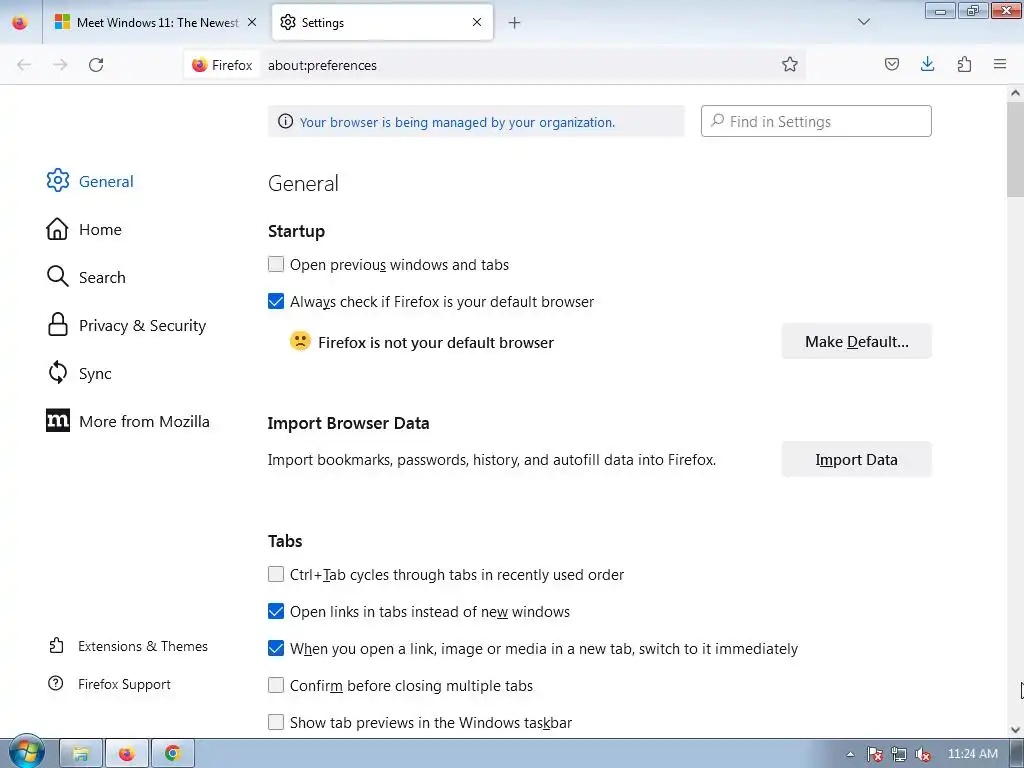Select General category in sidebar
The width and height of the screenshot is (1024, 768).
[x=90, y=181]
